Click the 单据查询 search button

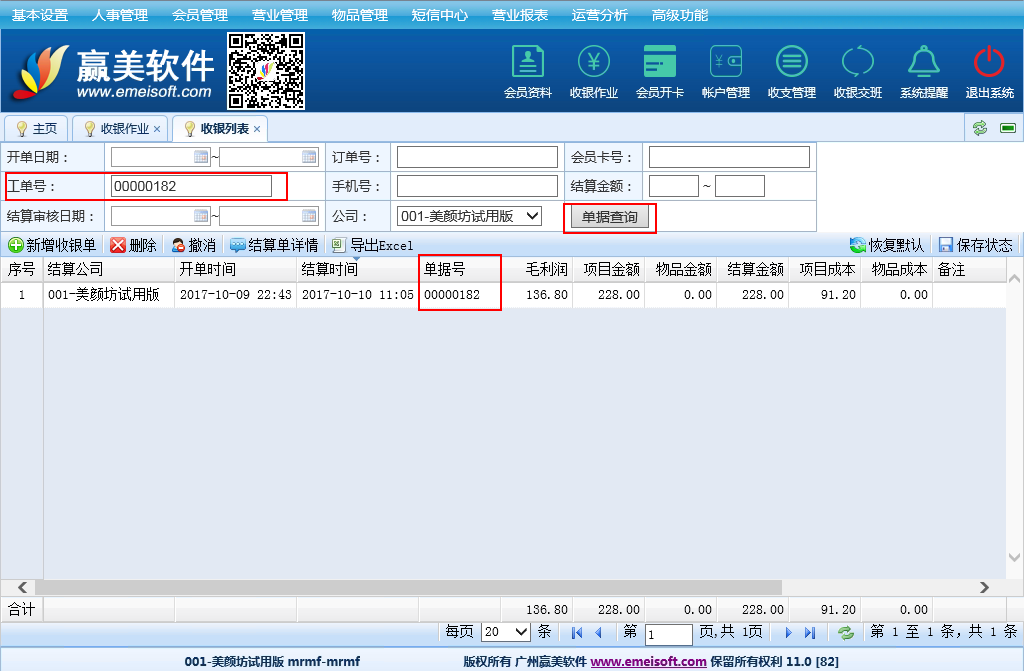(609, 217)
